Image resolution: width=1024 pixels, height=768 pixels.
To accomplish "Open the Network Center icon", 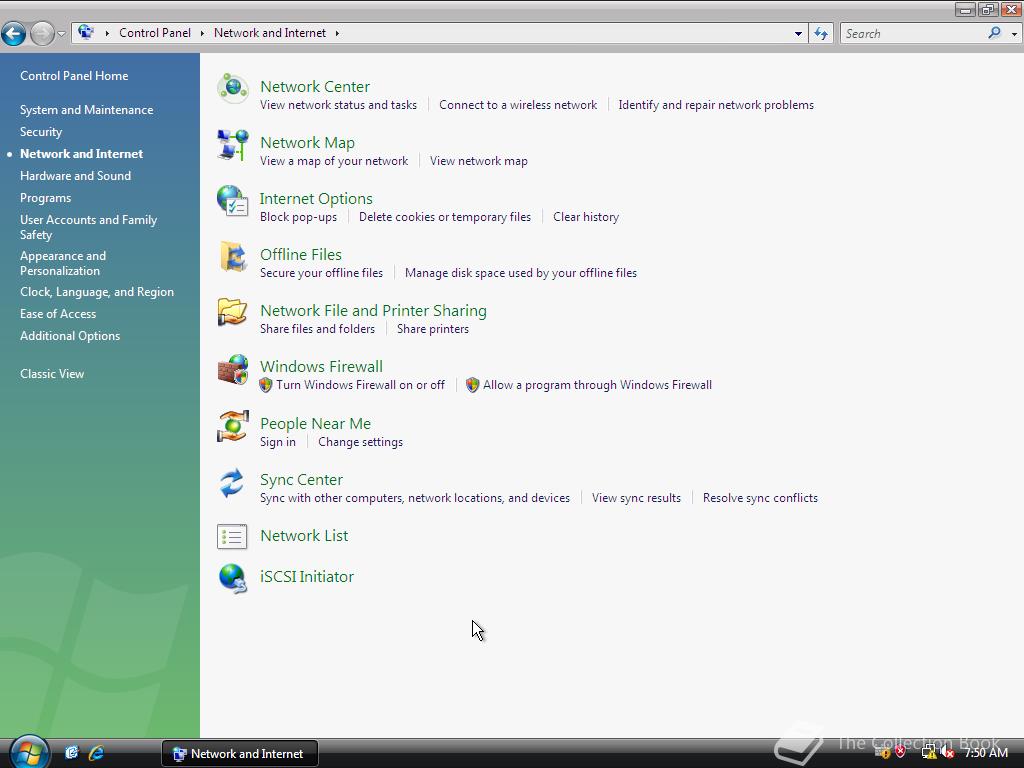I will 232,88.
